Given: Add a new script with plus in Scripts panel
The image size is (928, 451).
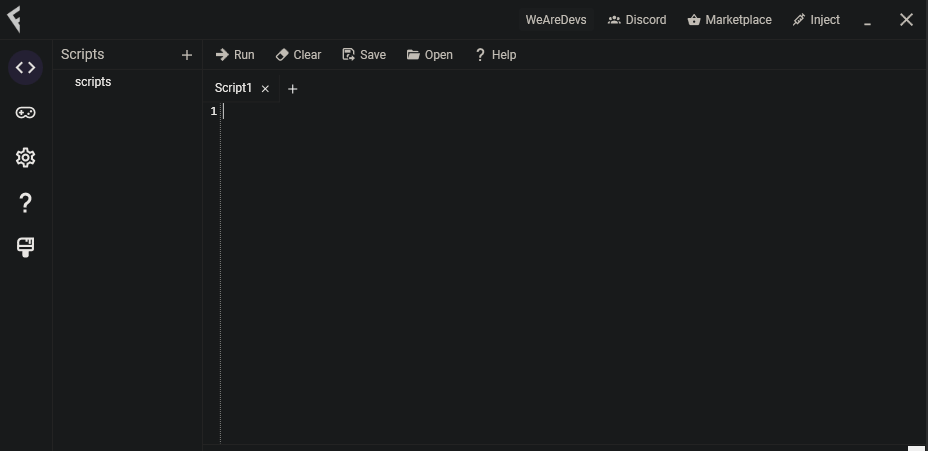Looking at the screenshot, I should point(187,55).
